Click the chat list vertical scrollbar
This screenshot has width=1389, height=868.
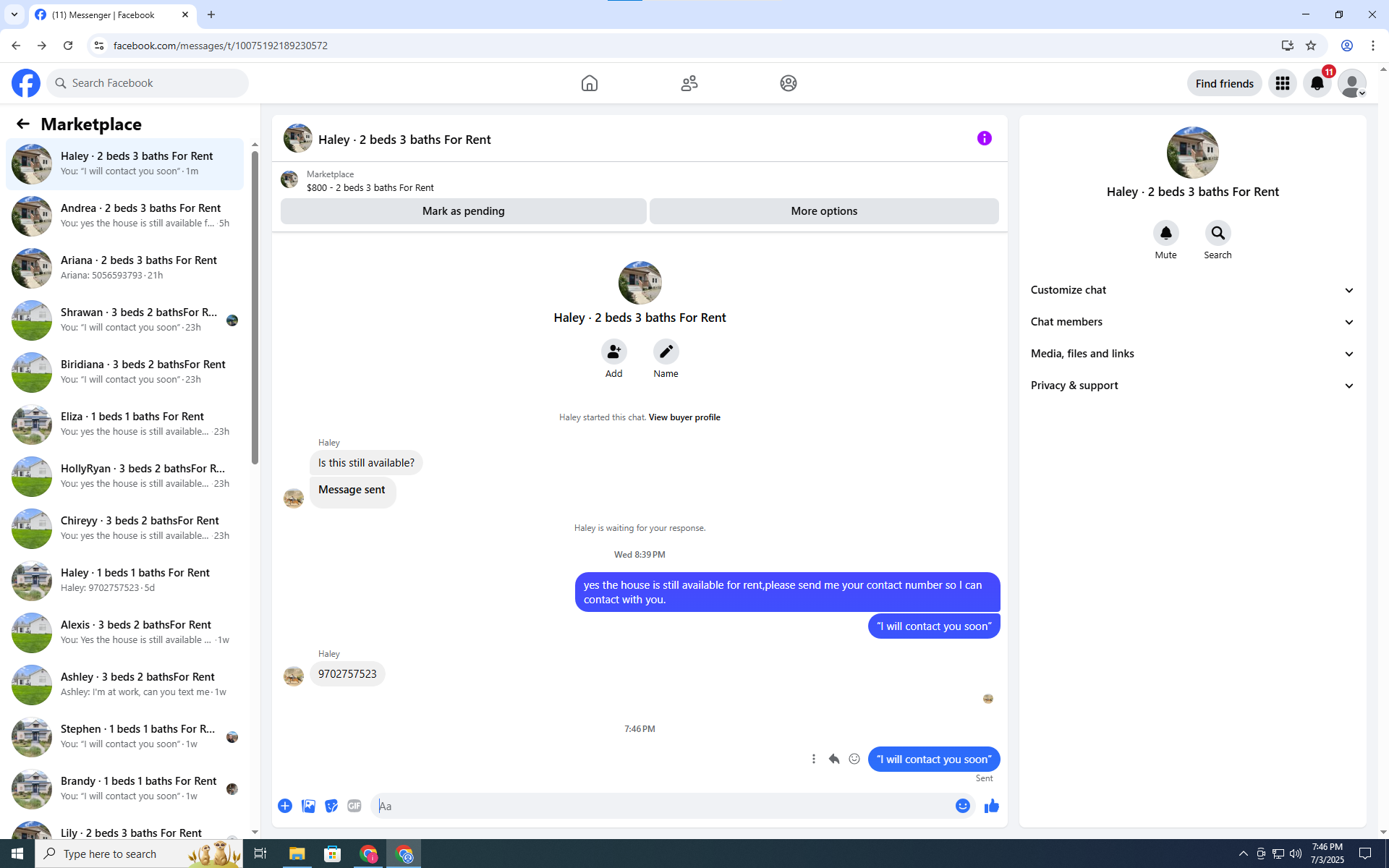tap(255, 304)
